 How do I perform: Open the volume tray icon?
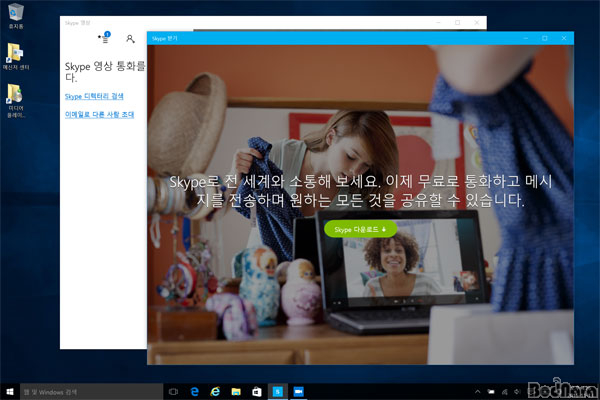(x=517, y=392)
